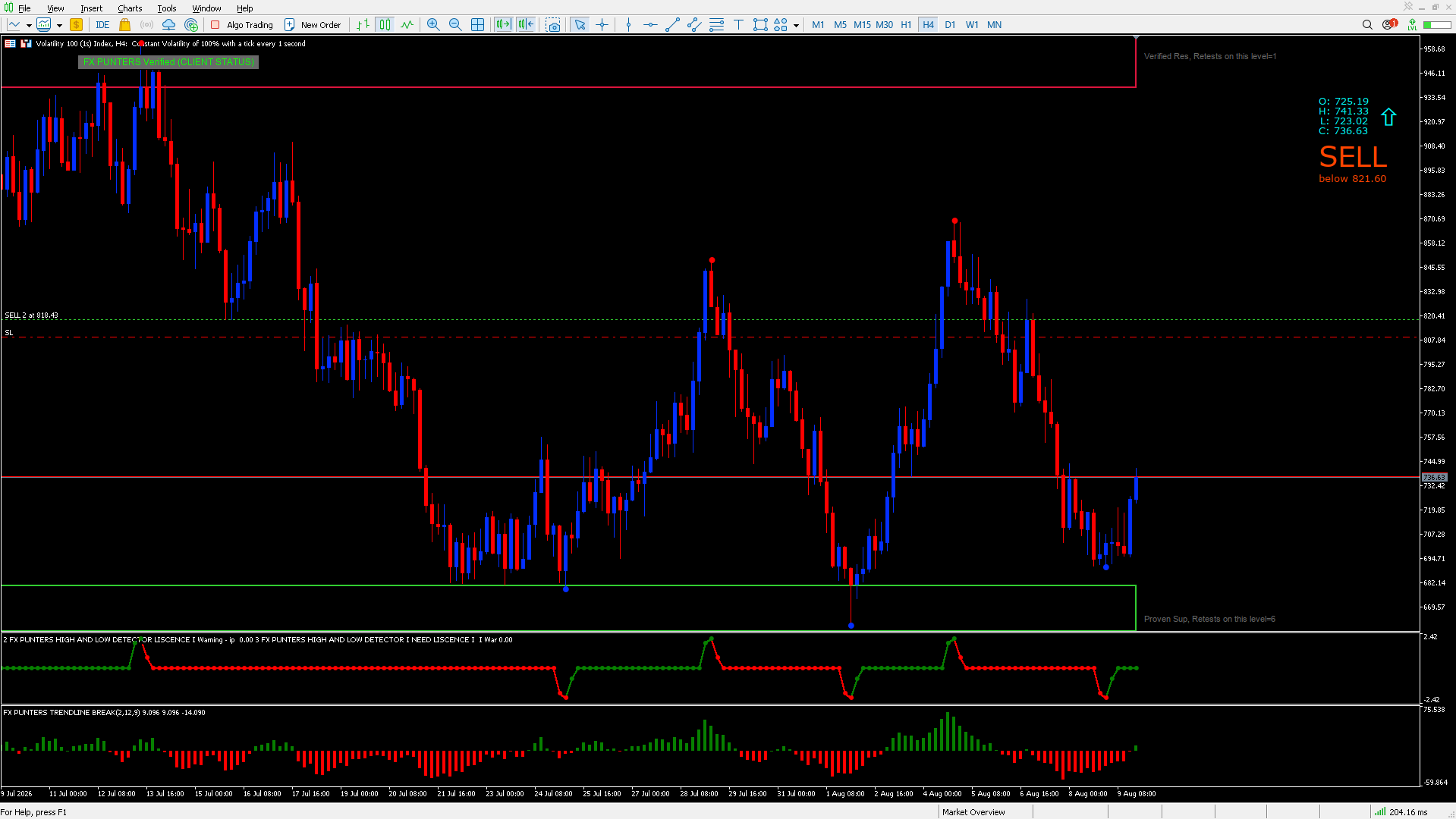Expand the dropdown next to templates icon
The image size is (1456, 819).
pyautogui.click(x=59, y=25)
